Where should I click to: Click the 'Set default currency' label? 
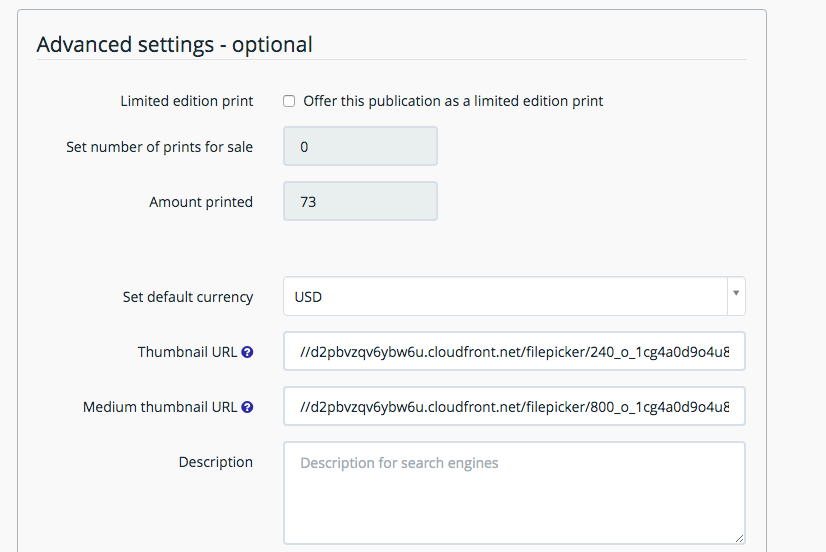pos(188,297)
